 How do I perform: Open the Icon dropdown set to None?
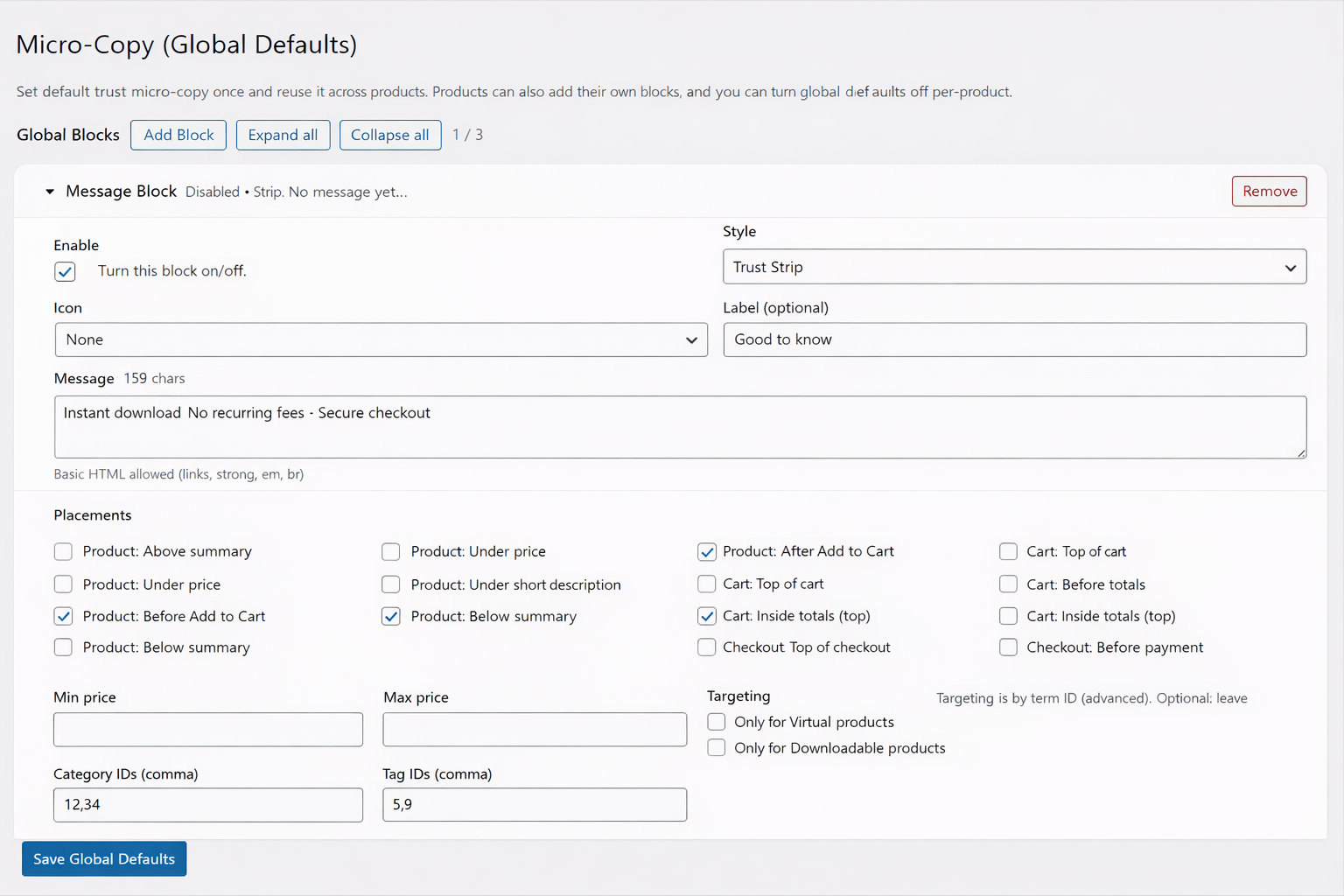click(x=381, y=339)
